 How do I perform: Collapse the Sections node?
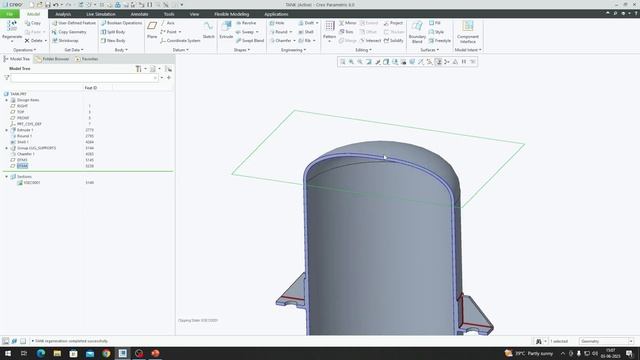(x=7, y=177)
